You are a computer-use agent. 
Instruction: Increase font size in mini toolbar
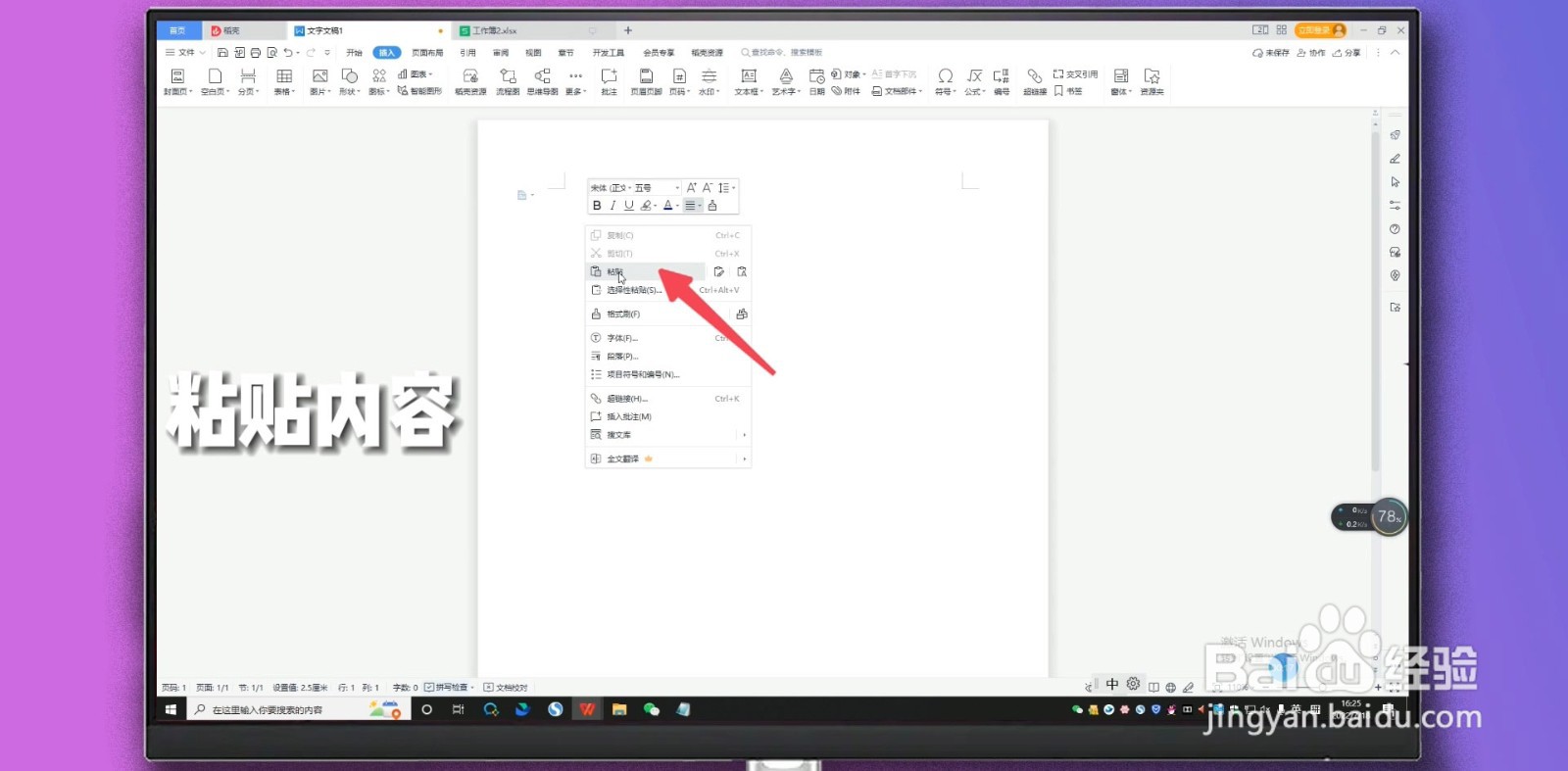[x=692, y=188]
